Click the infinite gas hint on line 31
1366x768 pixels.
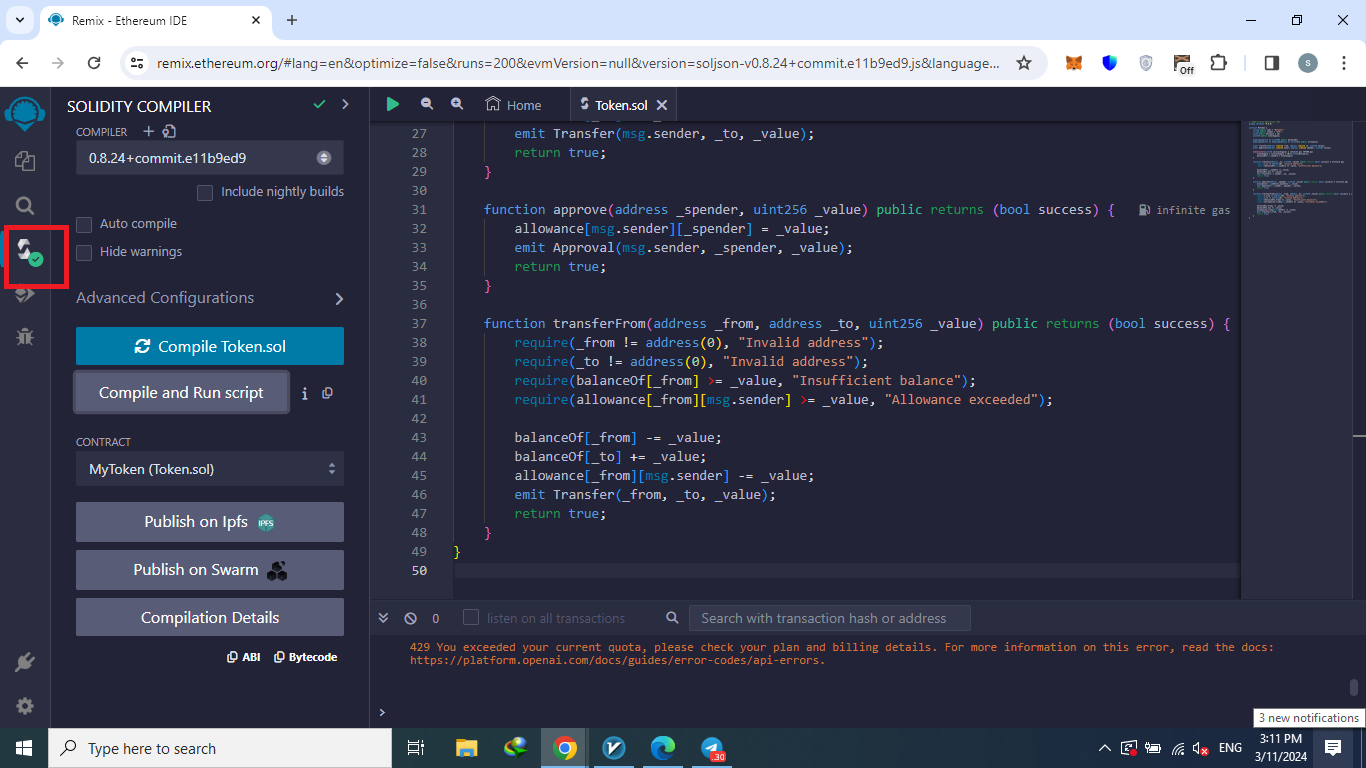(1185, 210)
